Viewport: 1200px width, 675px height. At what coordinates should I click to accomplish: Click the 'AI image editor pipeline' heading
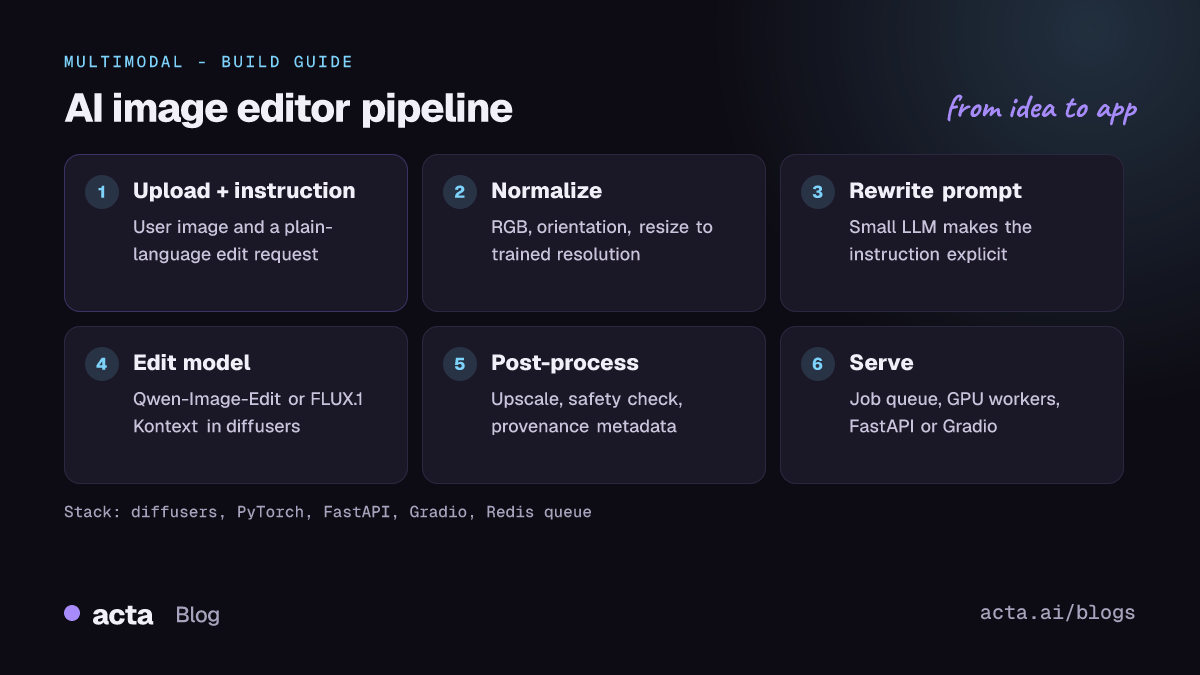point(288,108)
